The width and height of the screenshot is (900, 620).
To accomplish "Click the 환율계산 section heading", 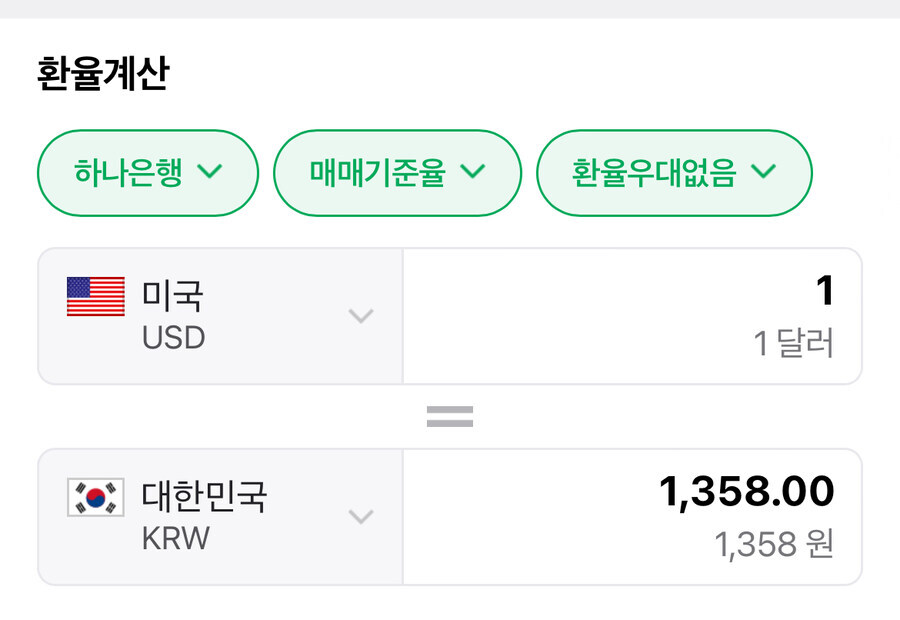I will point(103,75).
